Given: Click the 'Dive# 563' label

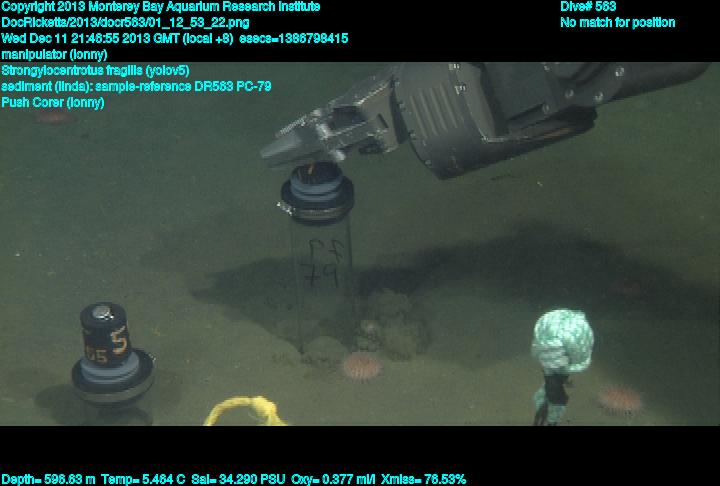Looking at the screenshot, I should [x=588, y=6].
